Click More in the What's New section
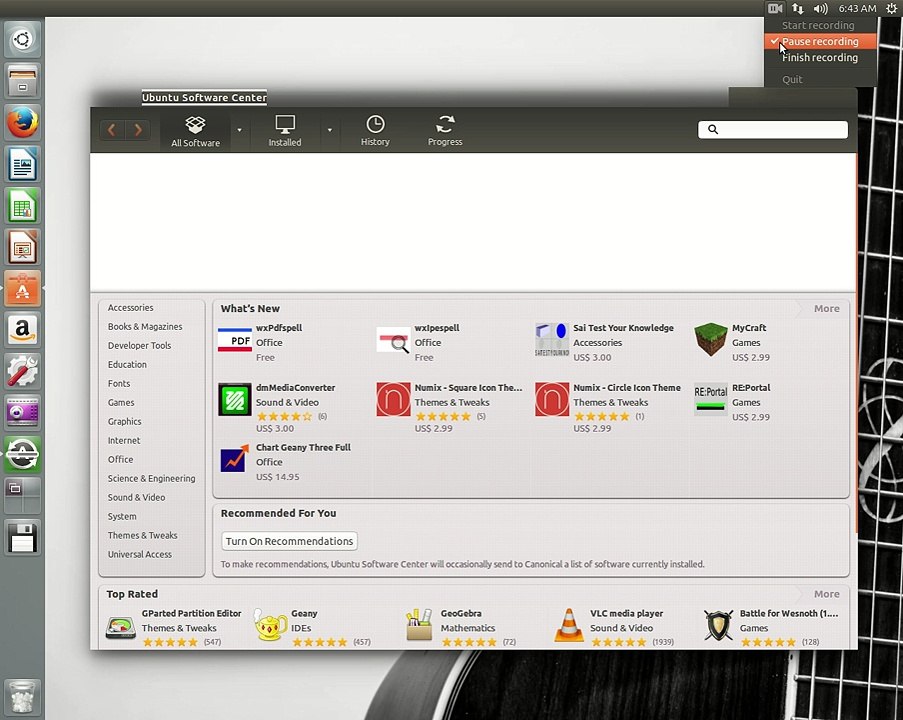This screenshot has width=903, height=720. (826, 309)
